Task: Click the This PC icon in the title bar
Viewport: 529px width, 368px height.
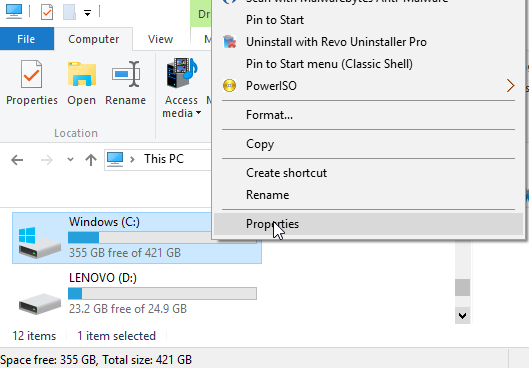Action: pos(14,11)
